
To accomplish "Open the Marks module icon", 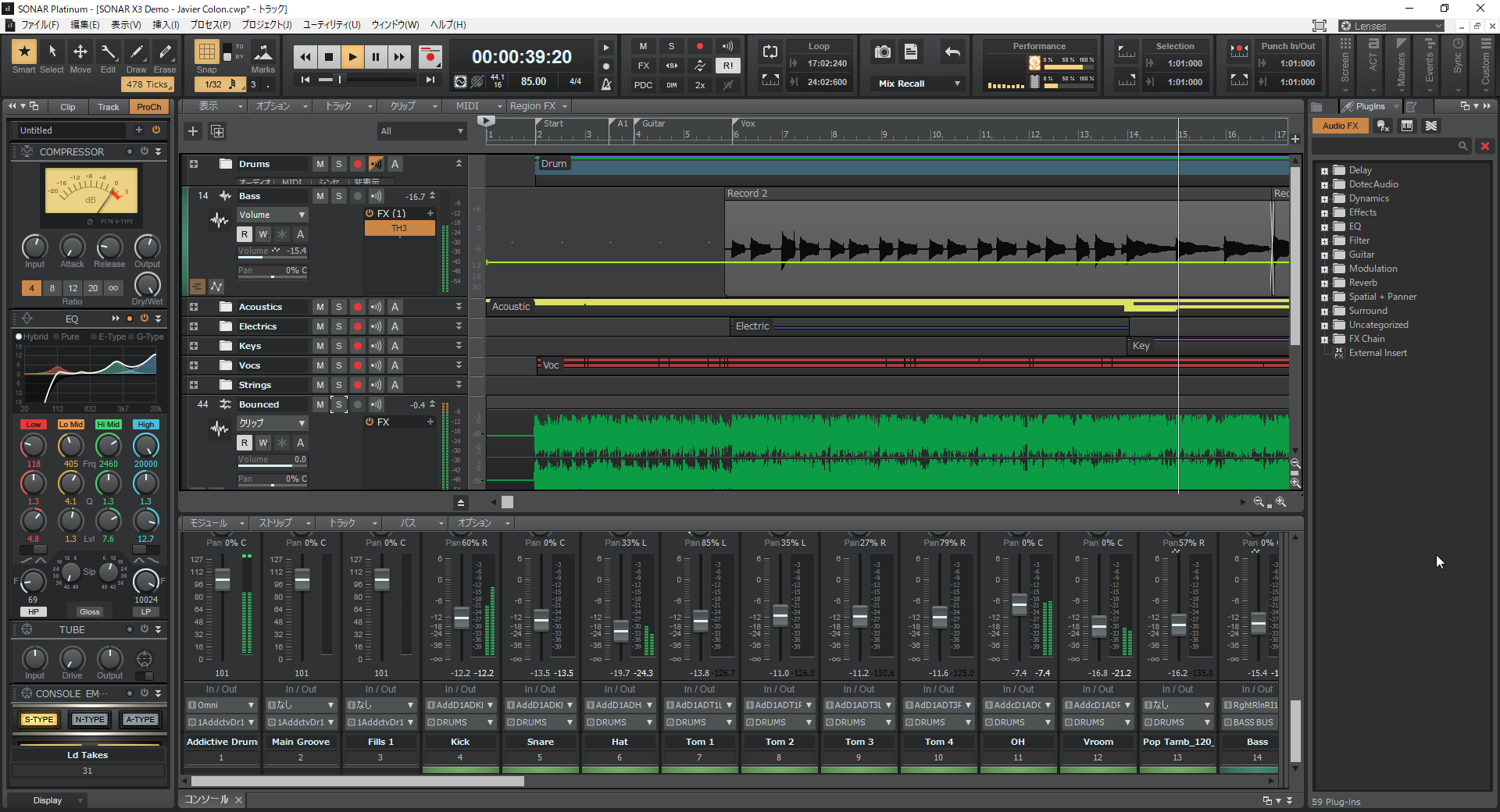I will 263,52.
